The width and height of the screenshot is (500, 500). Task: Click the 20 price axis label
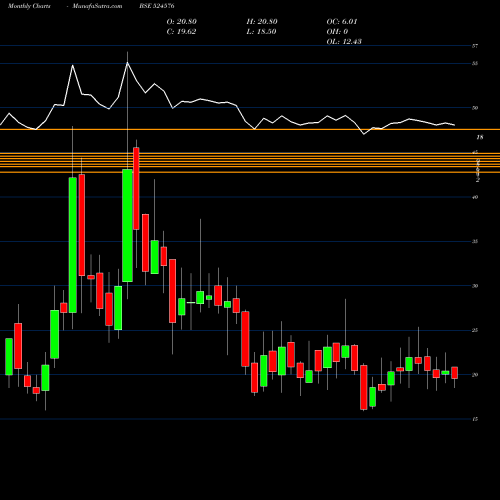coord(475,375)
